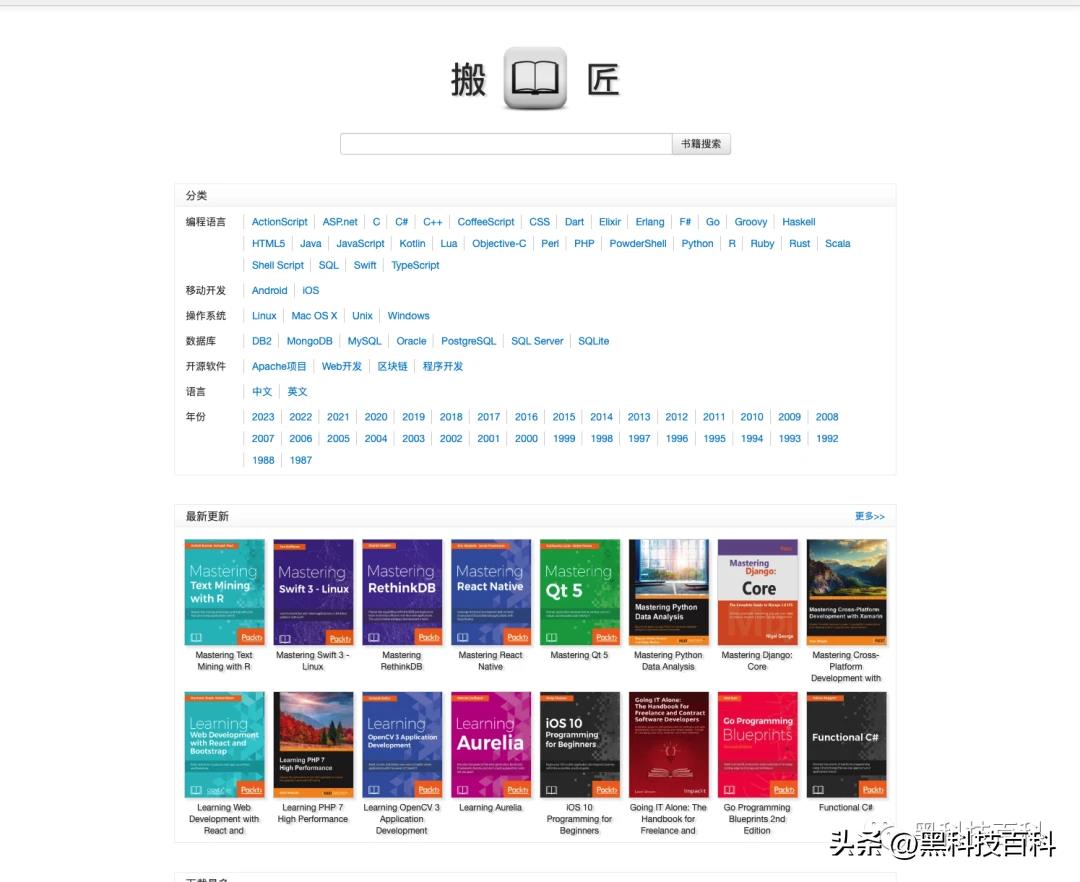Open Mastering Qt 5 book cover
Image resolution: width=1080 pixels, height=882 pixels.
580,592
